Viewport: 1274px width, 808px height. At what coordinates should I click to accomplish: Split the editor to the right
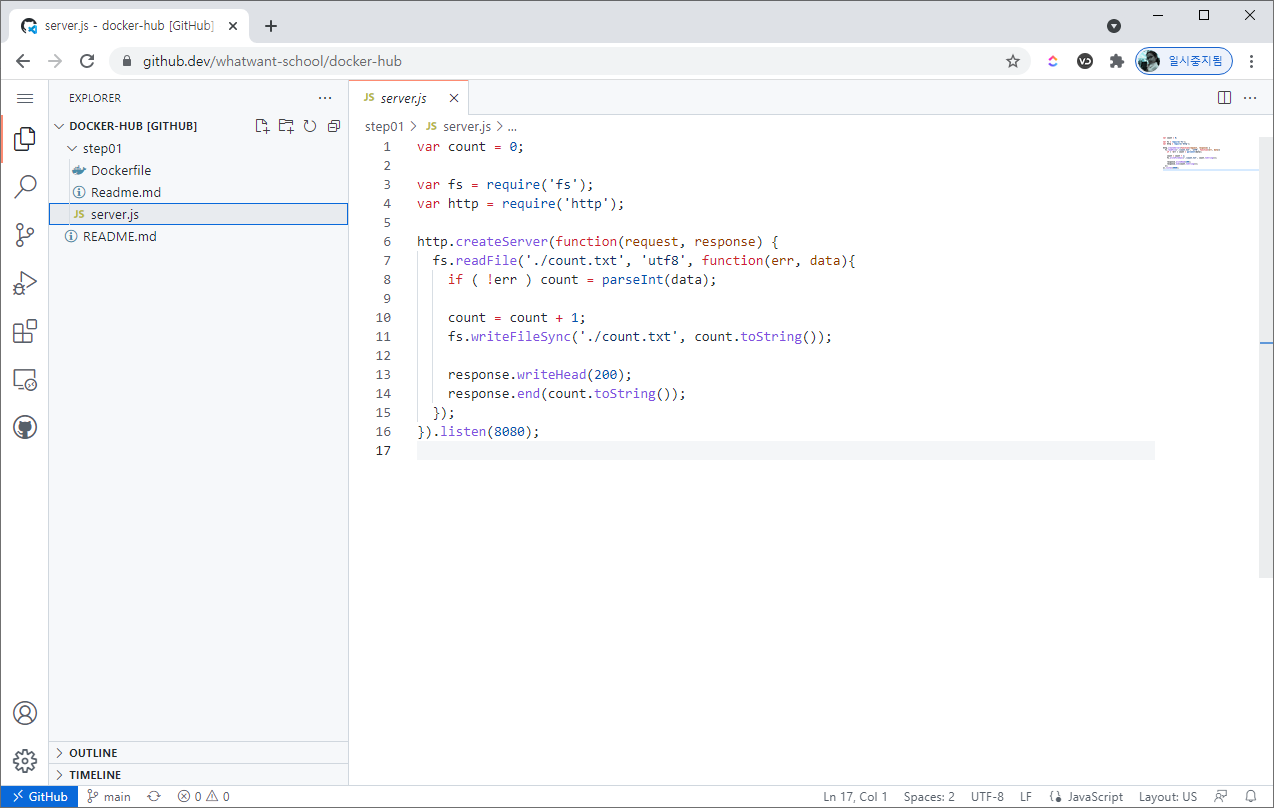tap(1224, 98)
